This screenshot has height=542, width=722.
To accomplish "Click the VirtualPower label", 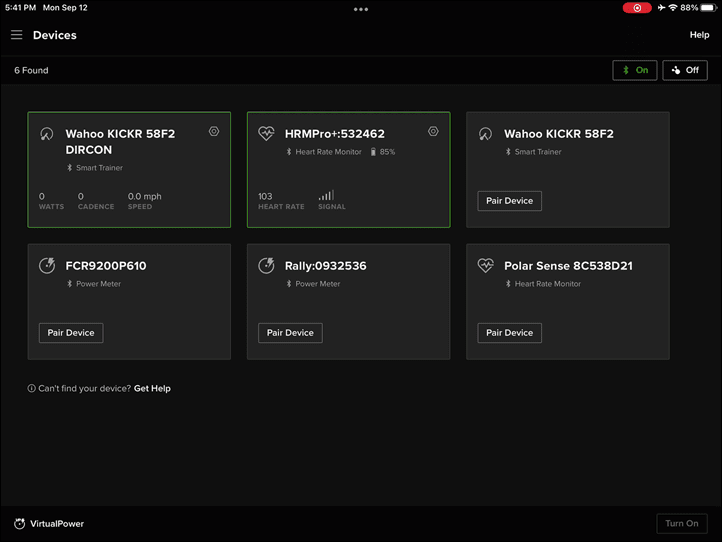I will [57, 524].
